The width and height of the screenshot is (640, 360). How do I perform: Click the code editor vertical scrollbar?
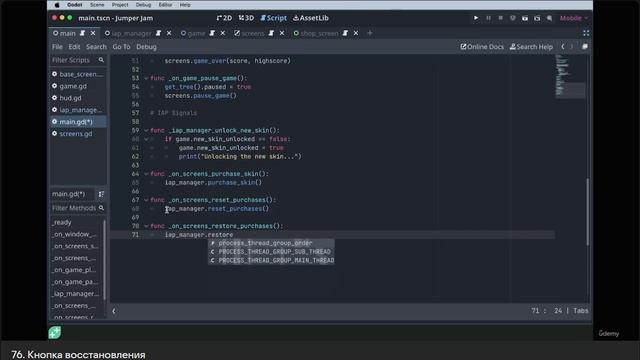pos(588,211)
